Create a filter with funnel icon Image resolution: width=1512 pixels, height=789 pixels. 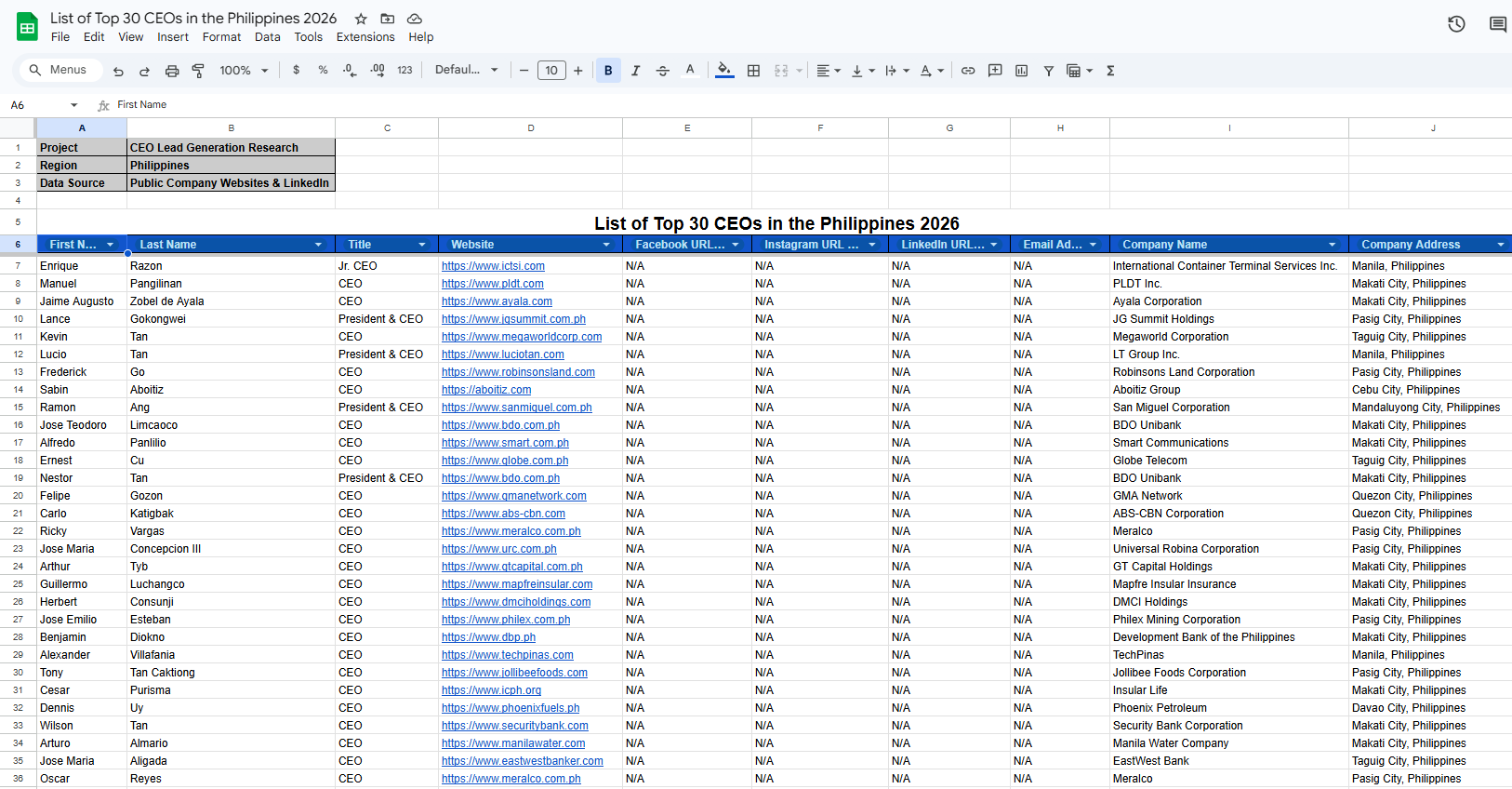[1049, 71]
